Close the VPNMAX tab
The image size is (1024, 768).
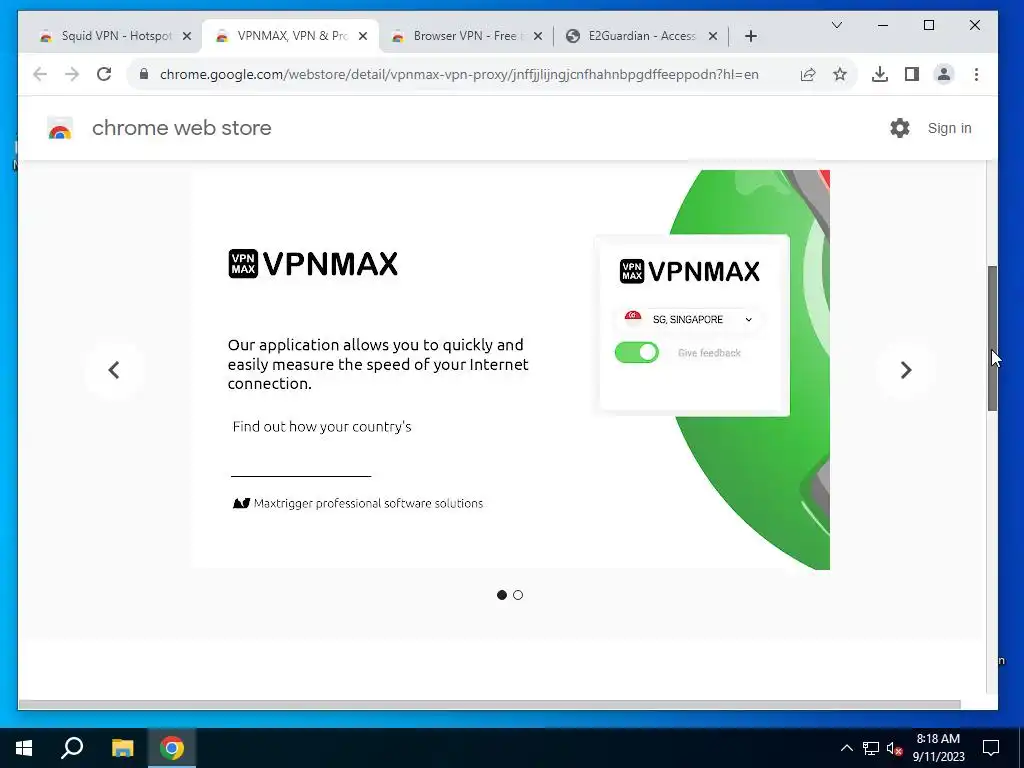click(x=363, y=36)
